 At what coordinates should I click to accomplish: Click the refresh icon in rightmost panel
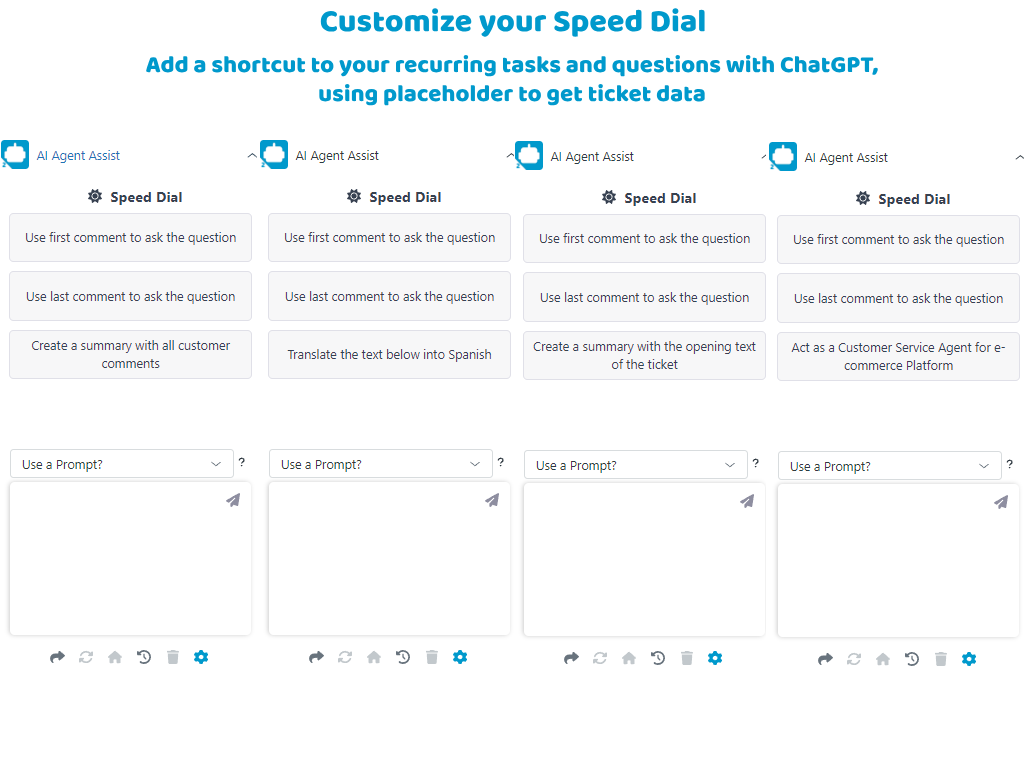[x=854, y=659]
